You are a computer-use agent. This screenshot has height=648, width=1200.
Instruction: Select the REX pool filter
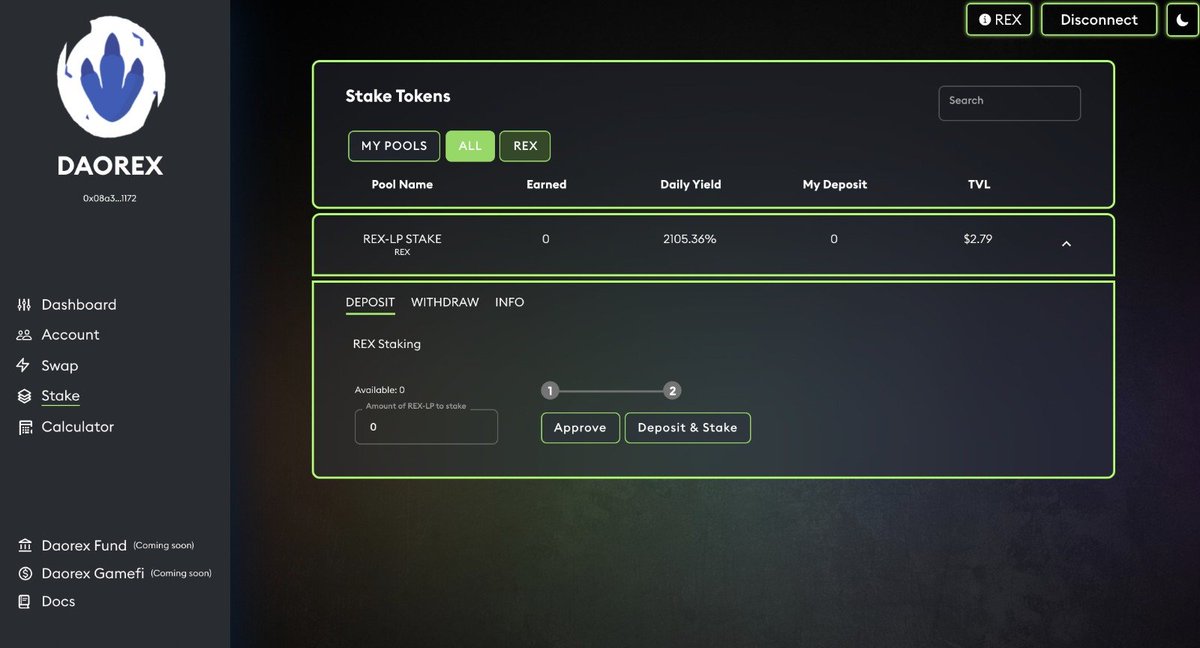525,145
